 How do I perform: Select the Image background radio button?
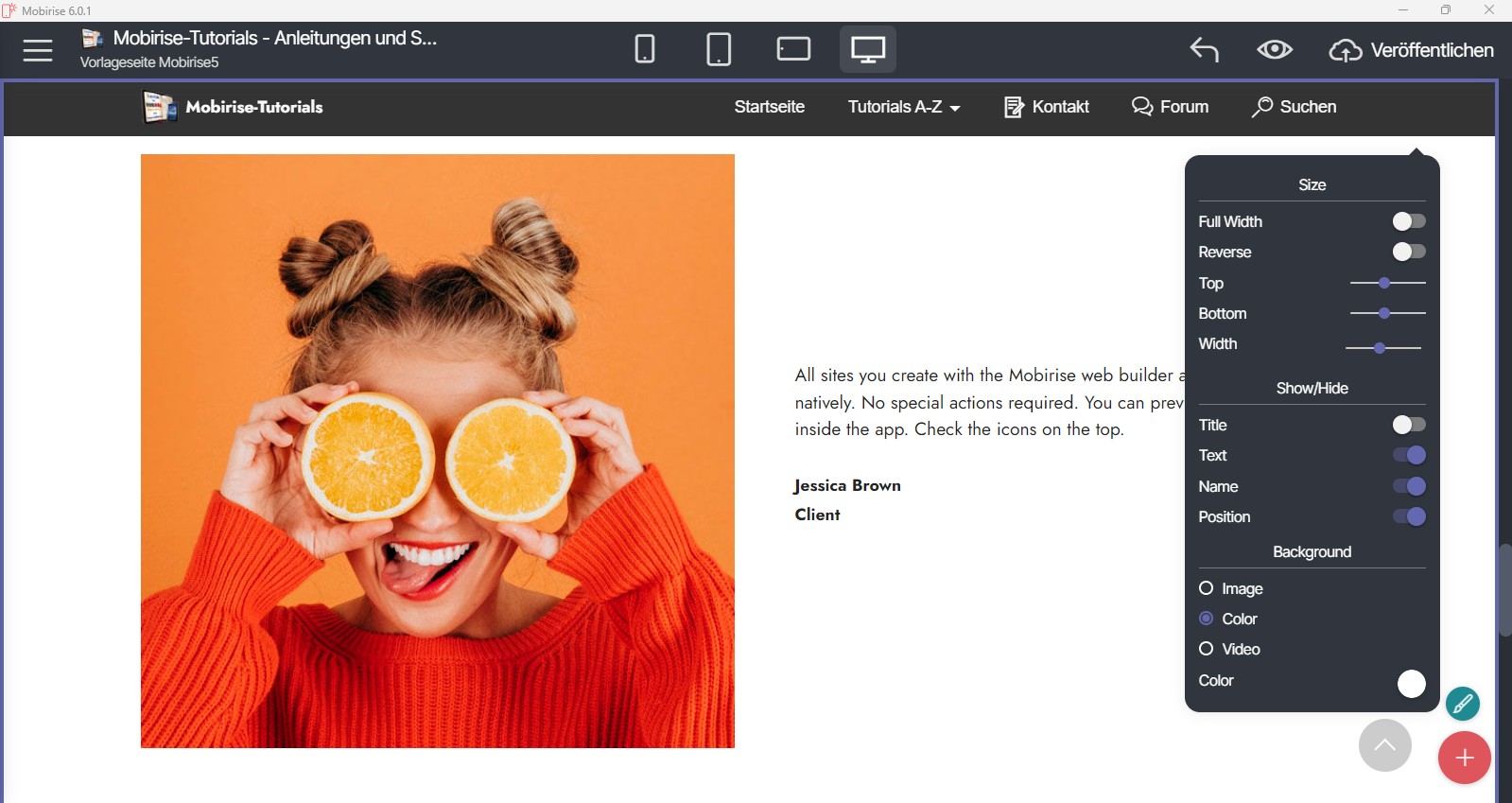point(1207,588)
